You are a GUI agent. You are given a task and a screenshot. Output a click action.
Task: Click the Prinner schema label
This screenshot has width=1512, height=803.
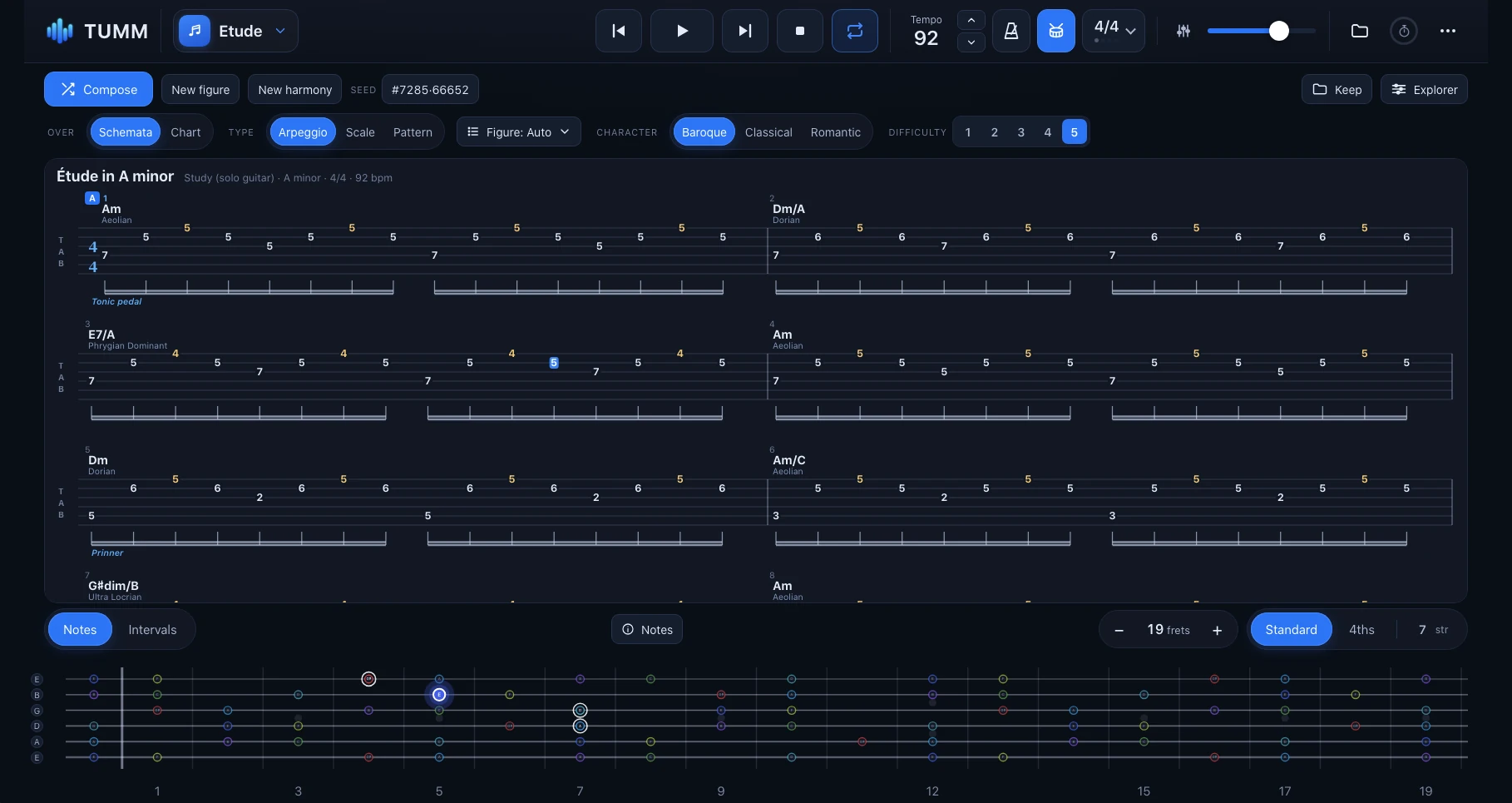(107, 553)
